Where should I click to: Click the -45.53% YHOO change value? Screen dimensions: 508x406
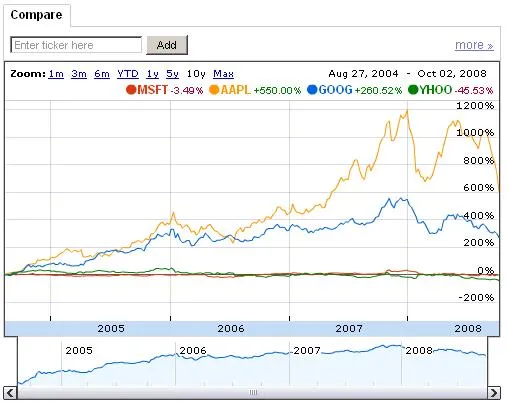coord(474,91)
